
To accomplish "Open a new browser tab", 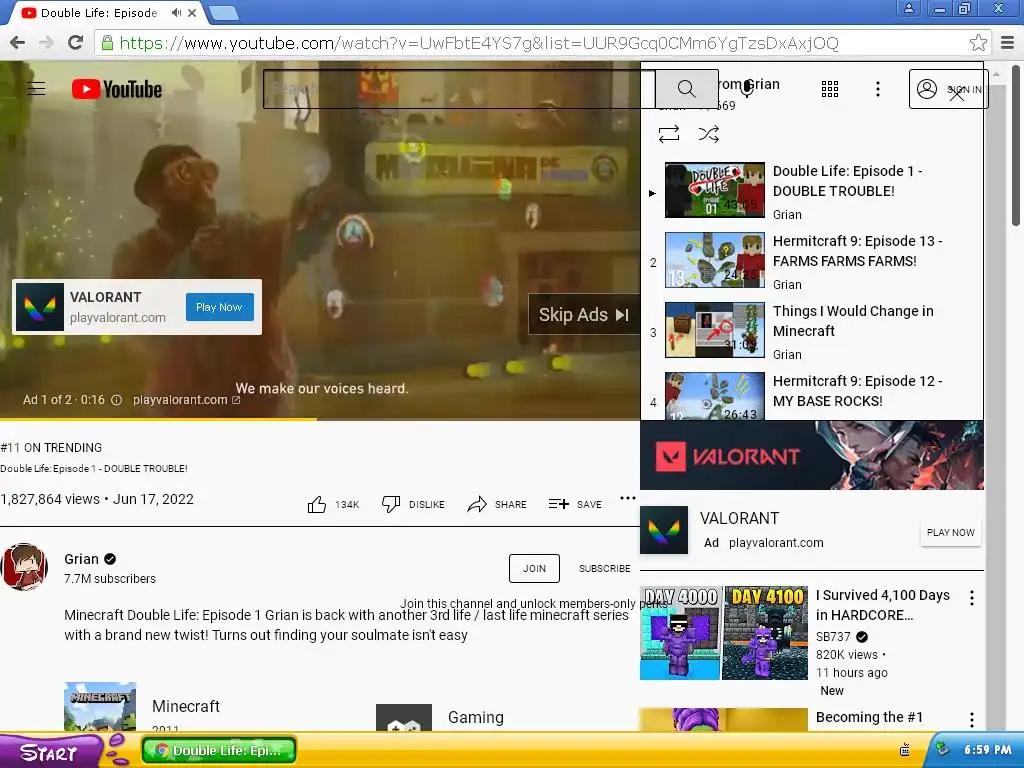I will point(224,12).
